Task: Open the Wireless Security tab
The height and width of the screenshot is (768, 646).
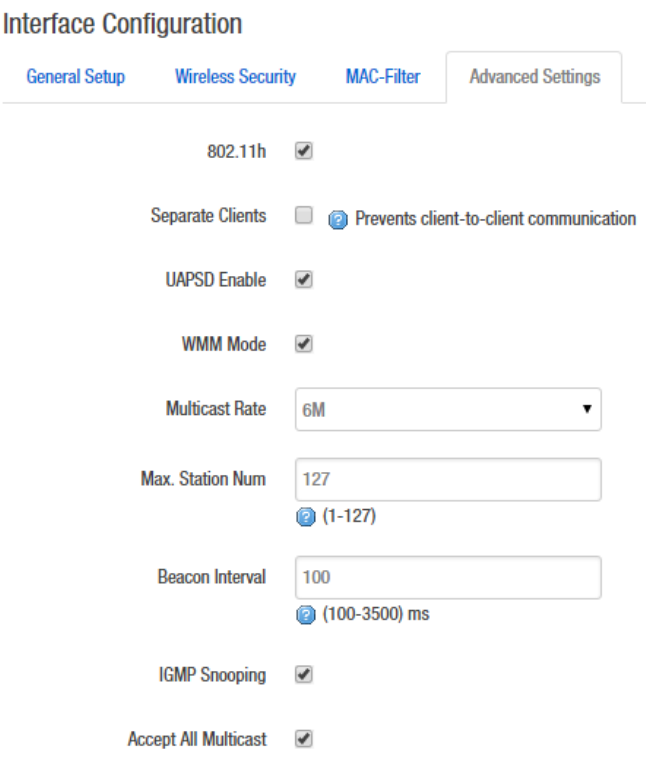Action: pyautogui.click(x=235, y=77)
